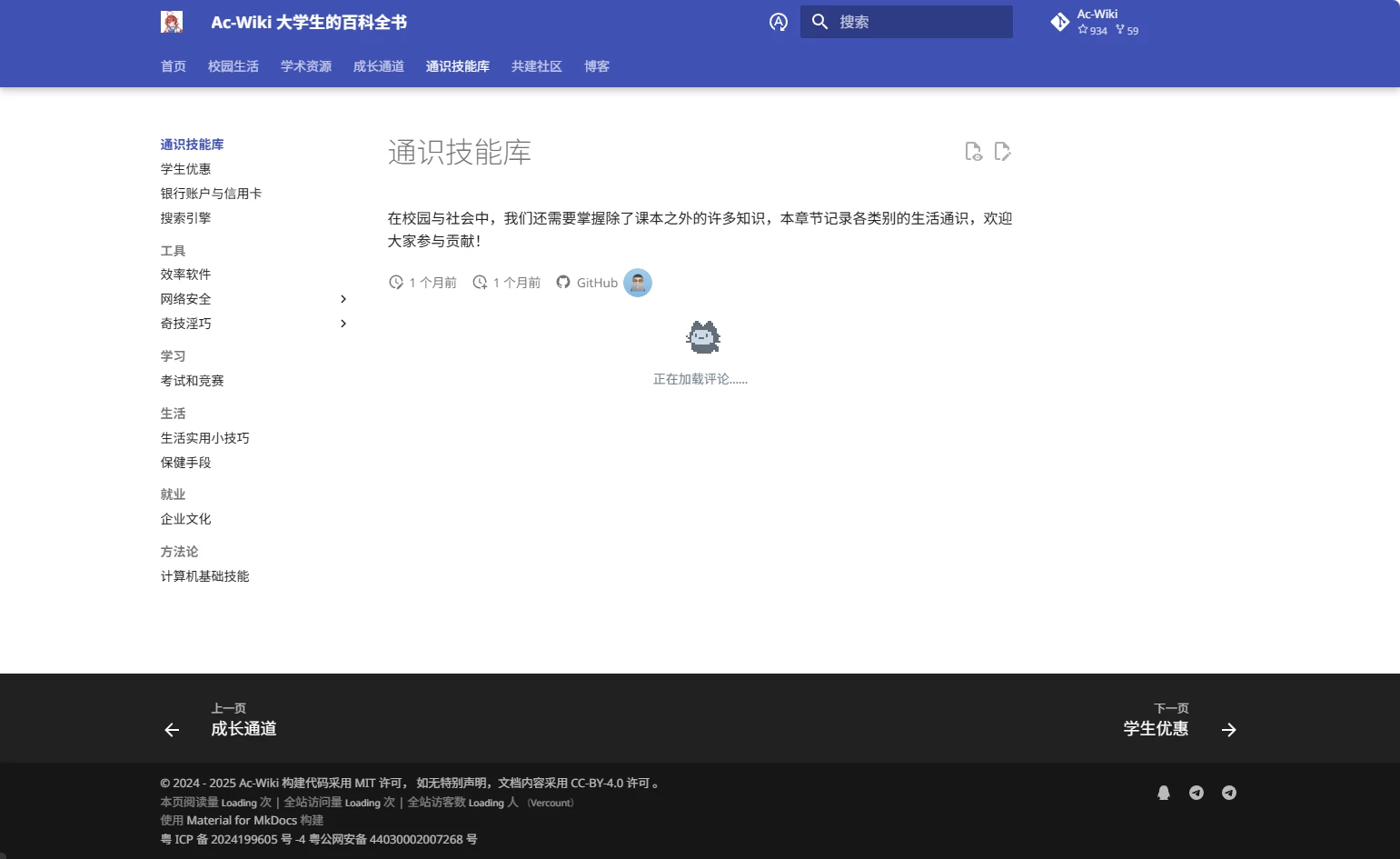Image resolution: width=1400 pixels, height=859 pixels.
Task: Click the rightmost Telegram icon in the footer
Action: [x=1228, y=793]
